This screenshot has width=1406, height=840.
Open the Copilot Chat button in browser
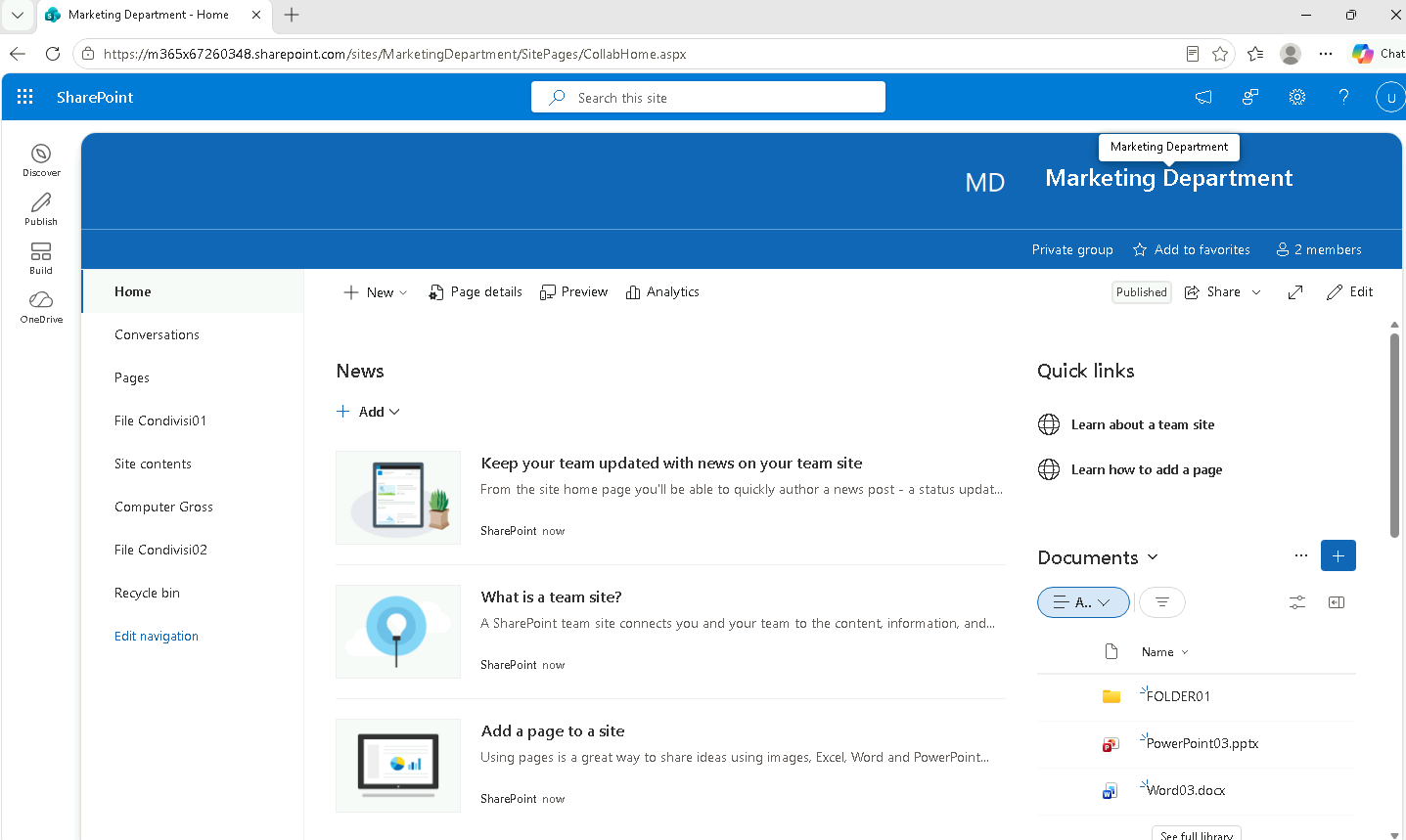tap(1379, 54)
